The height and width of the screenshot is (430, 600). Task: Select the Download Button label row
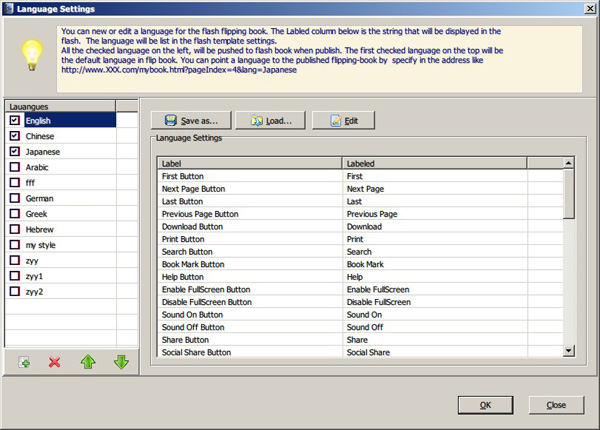coord(360,227)
